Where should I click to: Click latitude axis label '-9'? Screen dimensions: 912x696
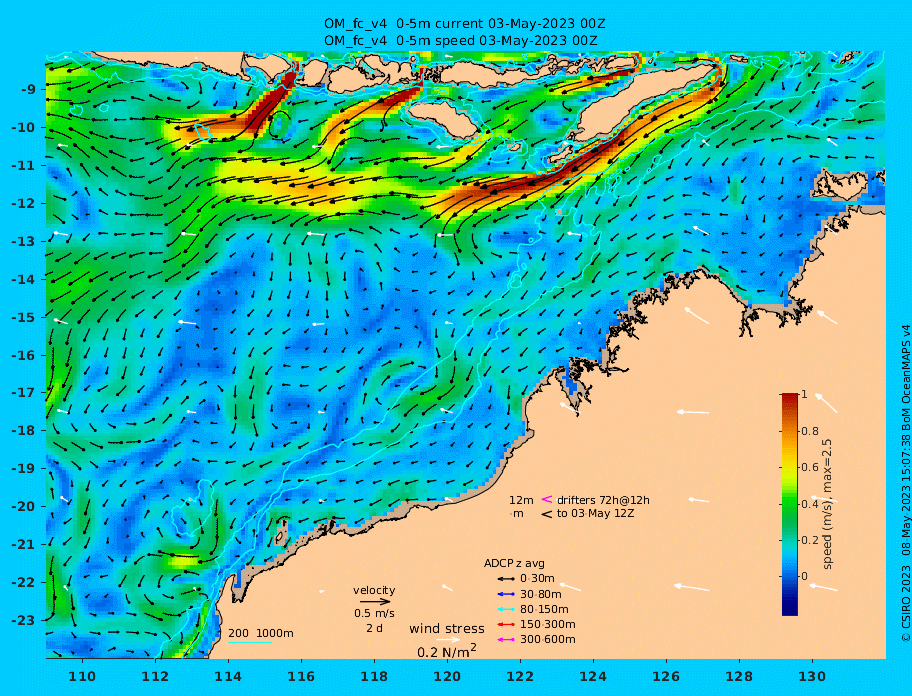coord(28,90)
